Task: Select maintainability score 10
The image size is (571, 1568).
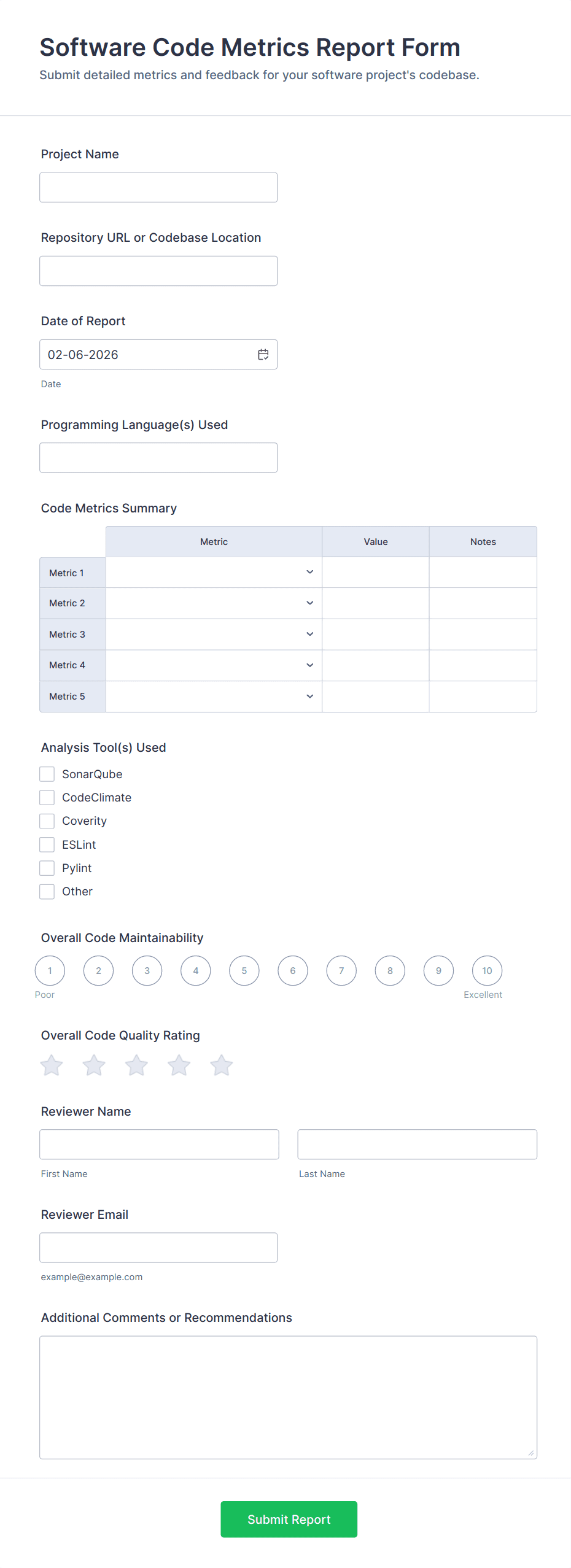Action: [487, 970]
